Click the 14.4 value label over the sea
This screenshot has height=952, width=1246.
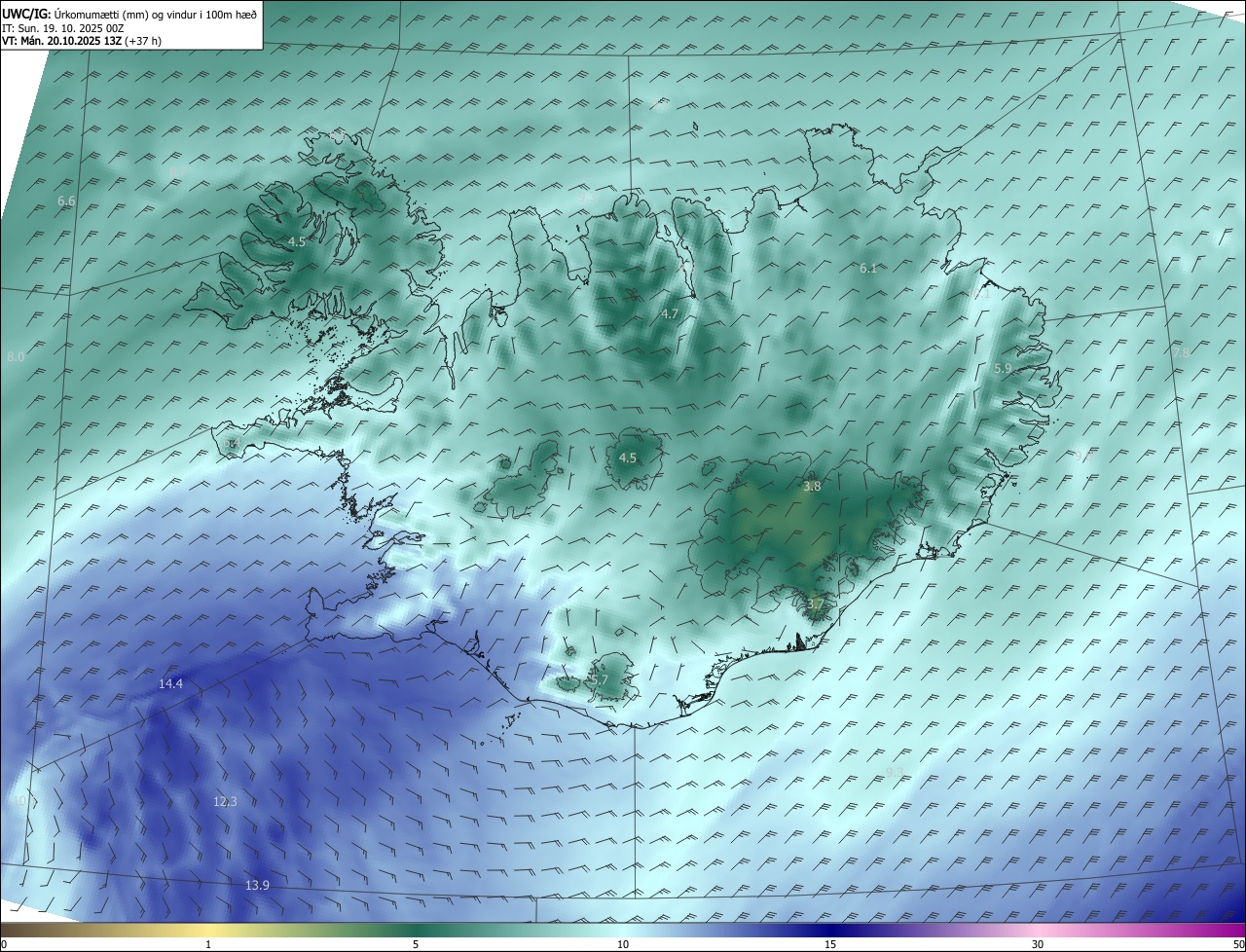click(x=170, y=684)
